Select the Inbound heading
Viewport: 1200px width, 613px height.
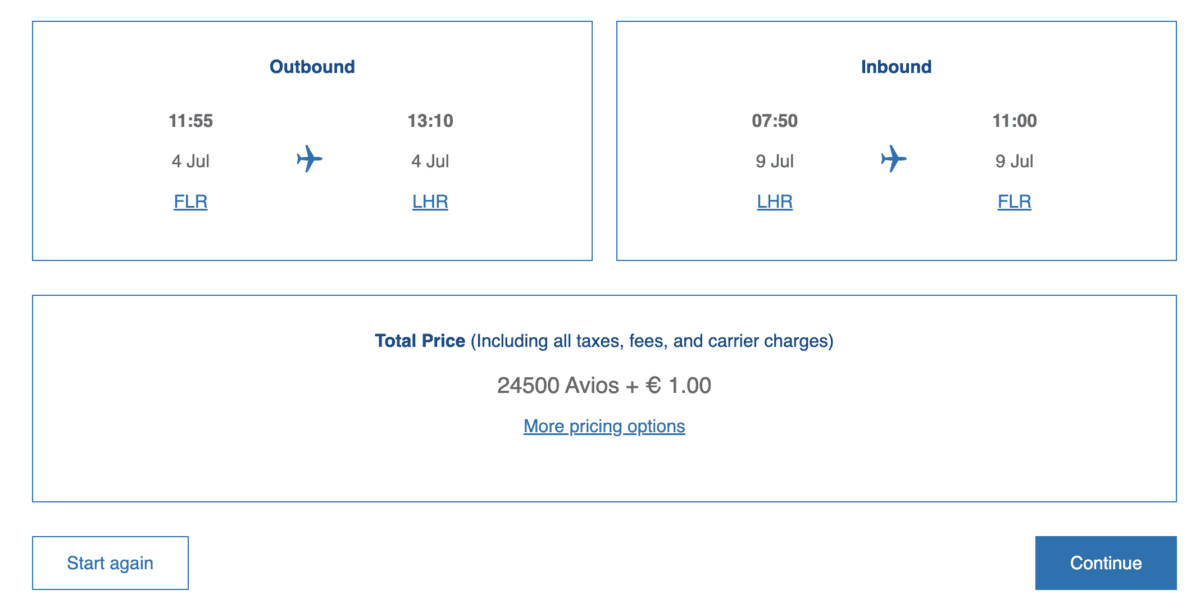click(x=896, y=67)
